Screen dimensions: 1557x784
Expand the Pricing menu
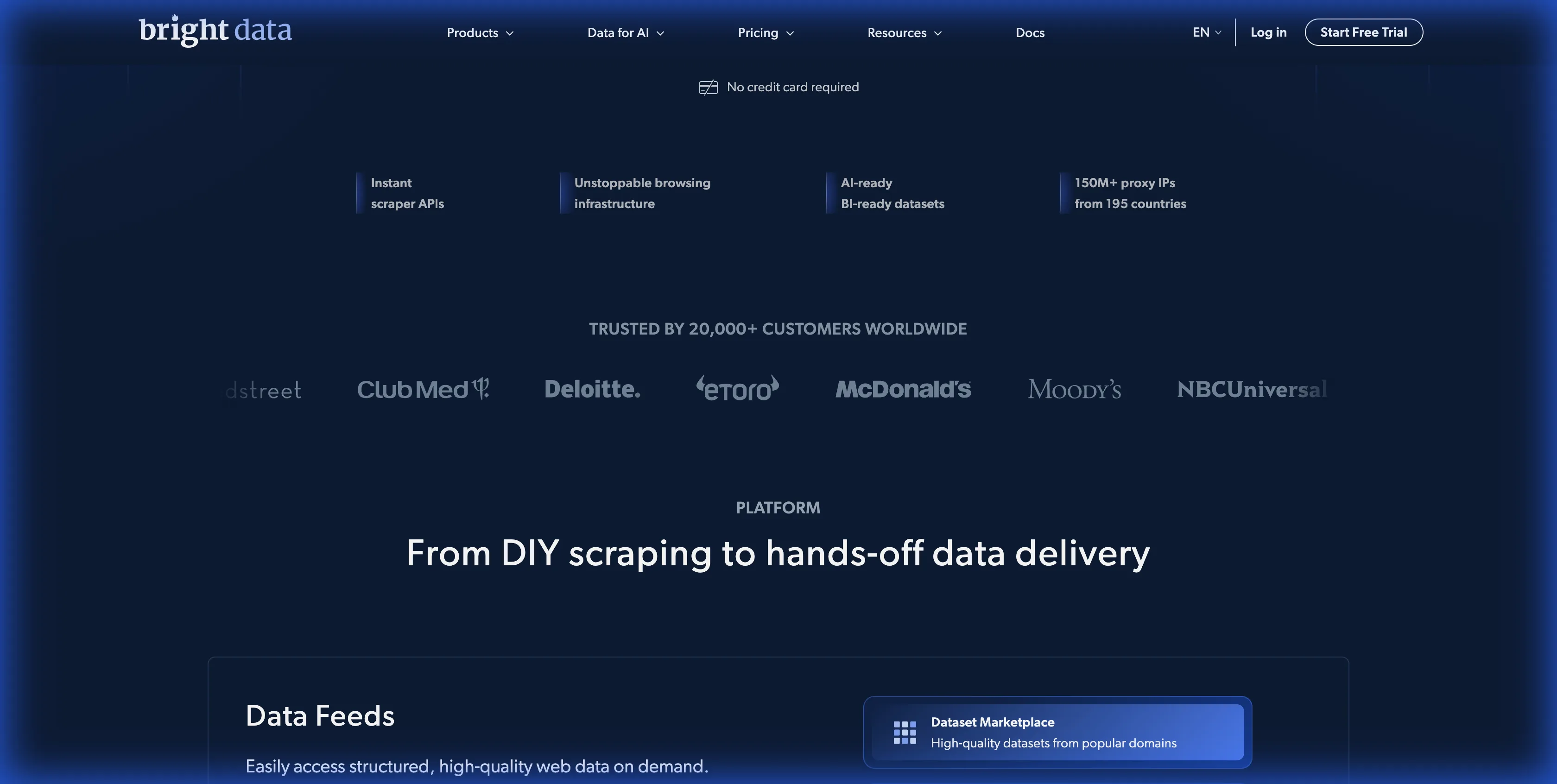[765, 32]
